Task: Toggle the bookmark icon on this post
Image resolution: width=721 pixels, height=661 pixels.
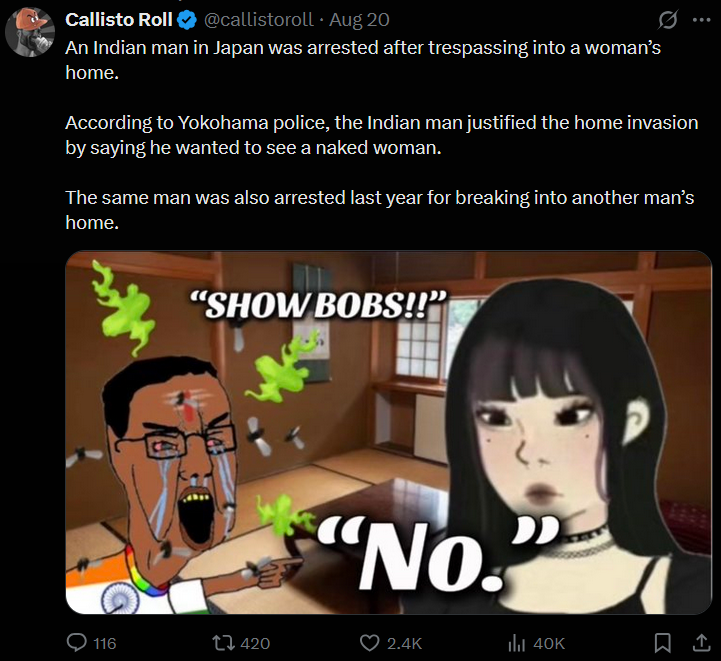Action: point(663,643)
